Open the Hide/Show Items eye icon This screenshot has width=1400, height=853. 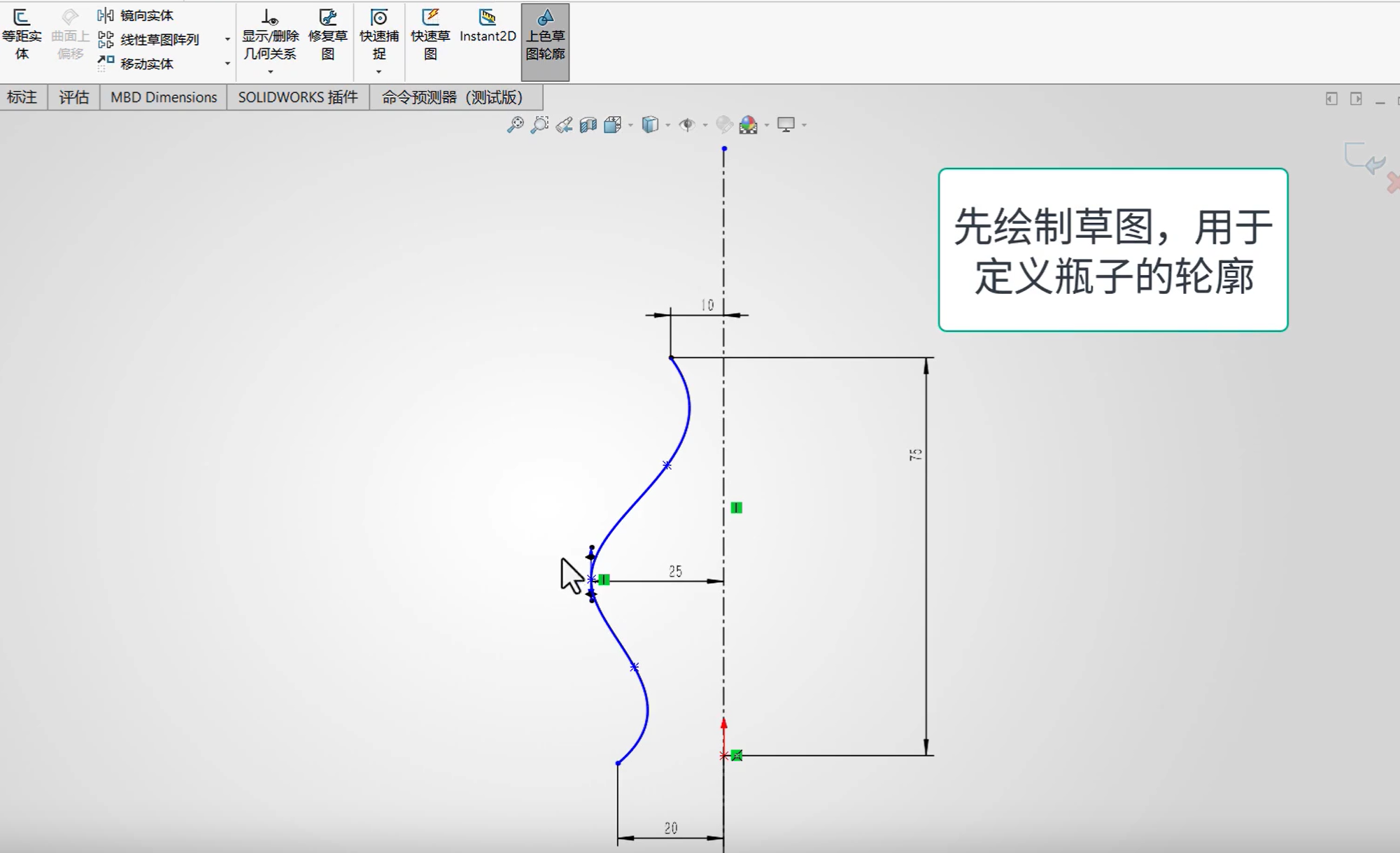pyautogui.click(x=690, y=125)
